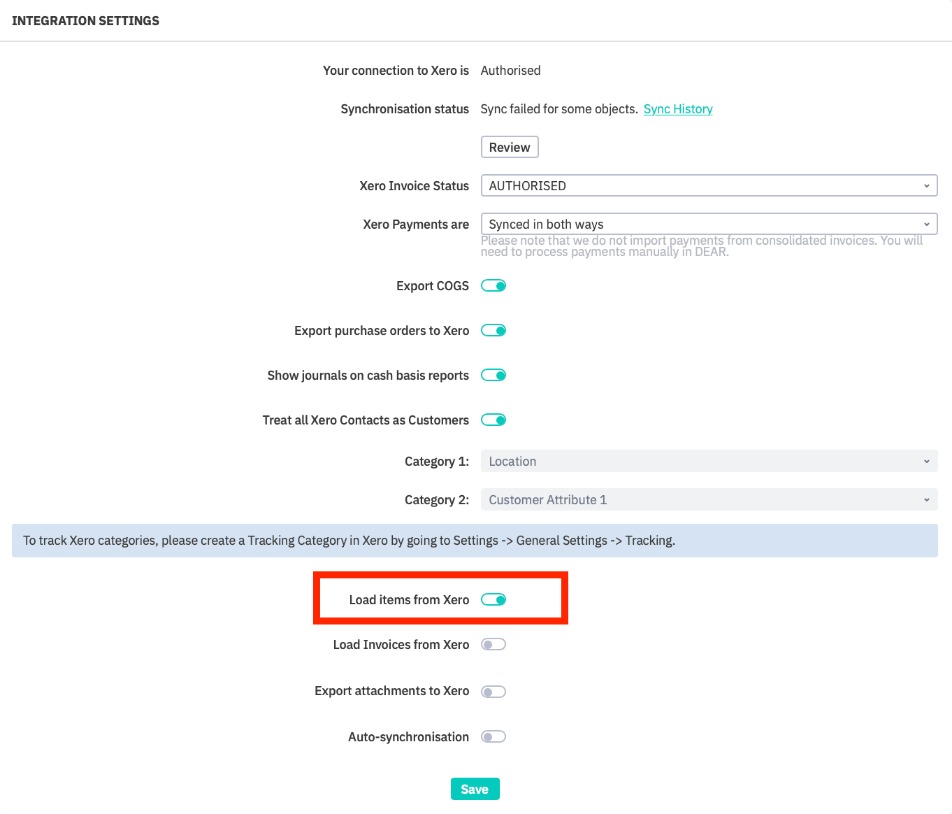
Task: Enable Load Invoices from Xero
Action: [493, 645]
